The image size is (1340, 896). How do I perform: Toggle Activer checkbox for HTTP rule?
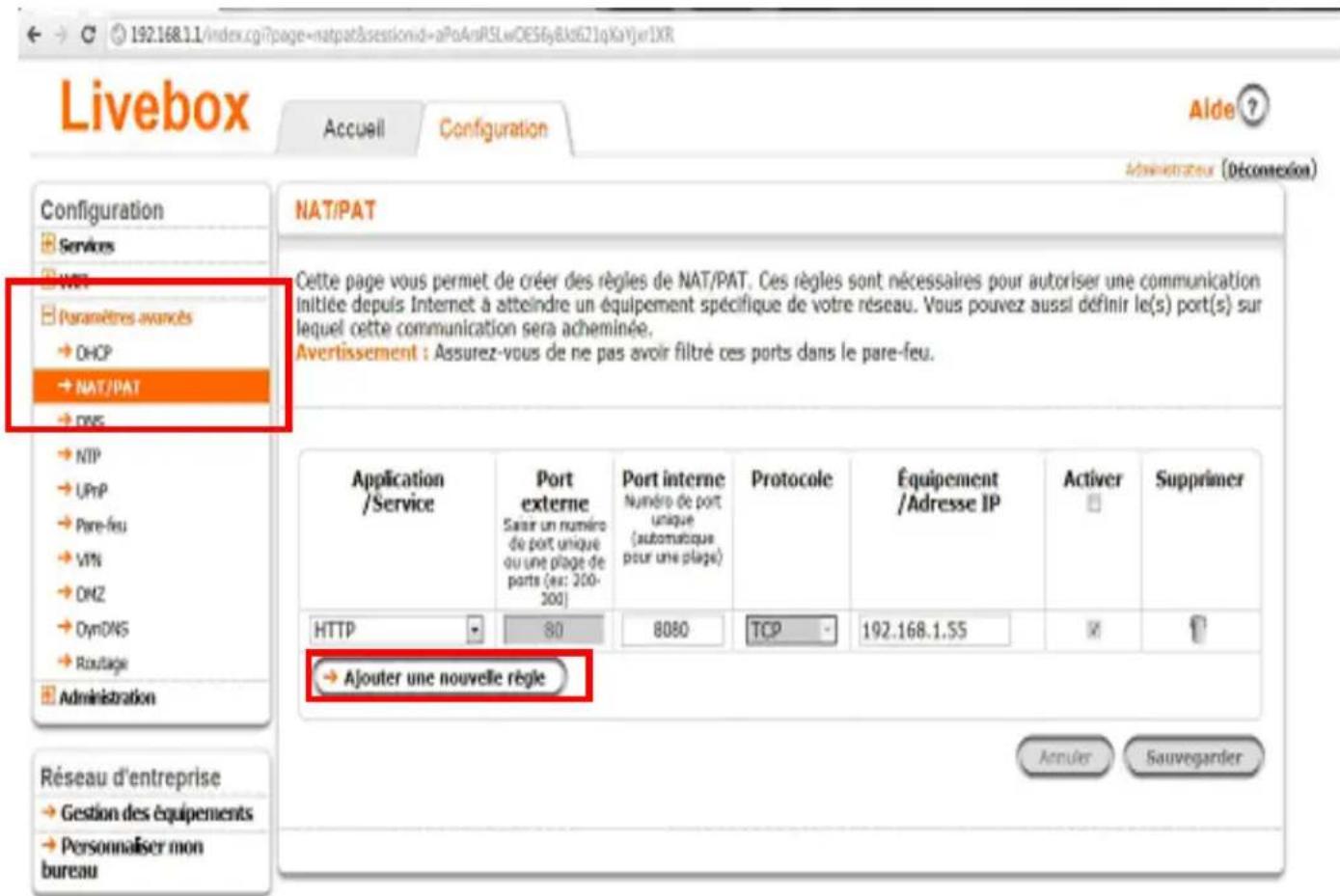pyautogui.click(x=1093, y=630)
